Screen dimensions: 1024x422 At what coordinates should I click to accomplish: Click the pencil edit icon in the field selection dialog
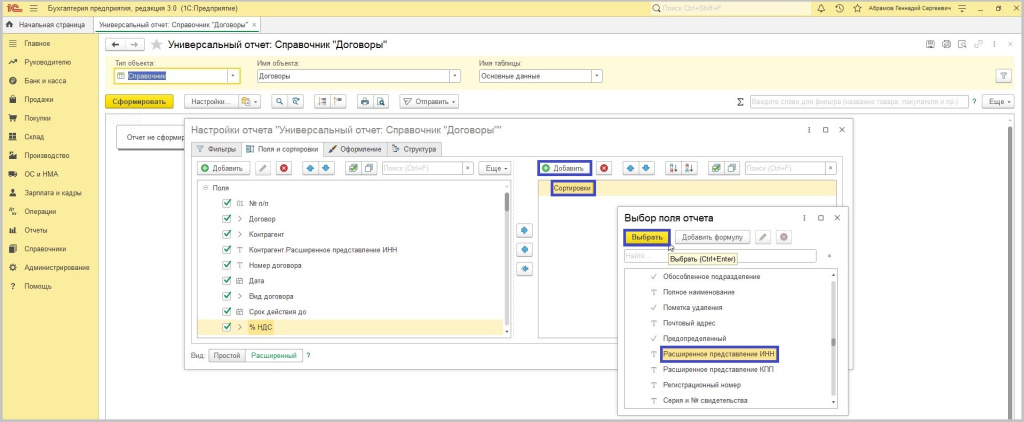point(762,237)
